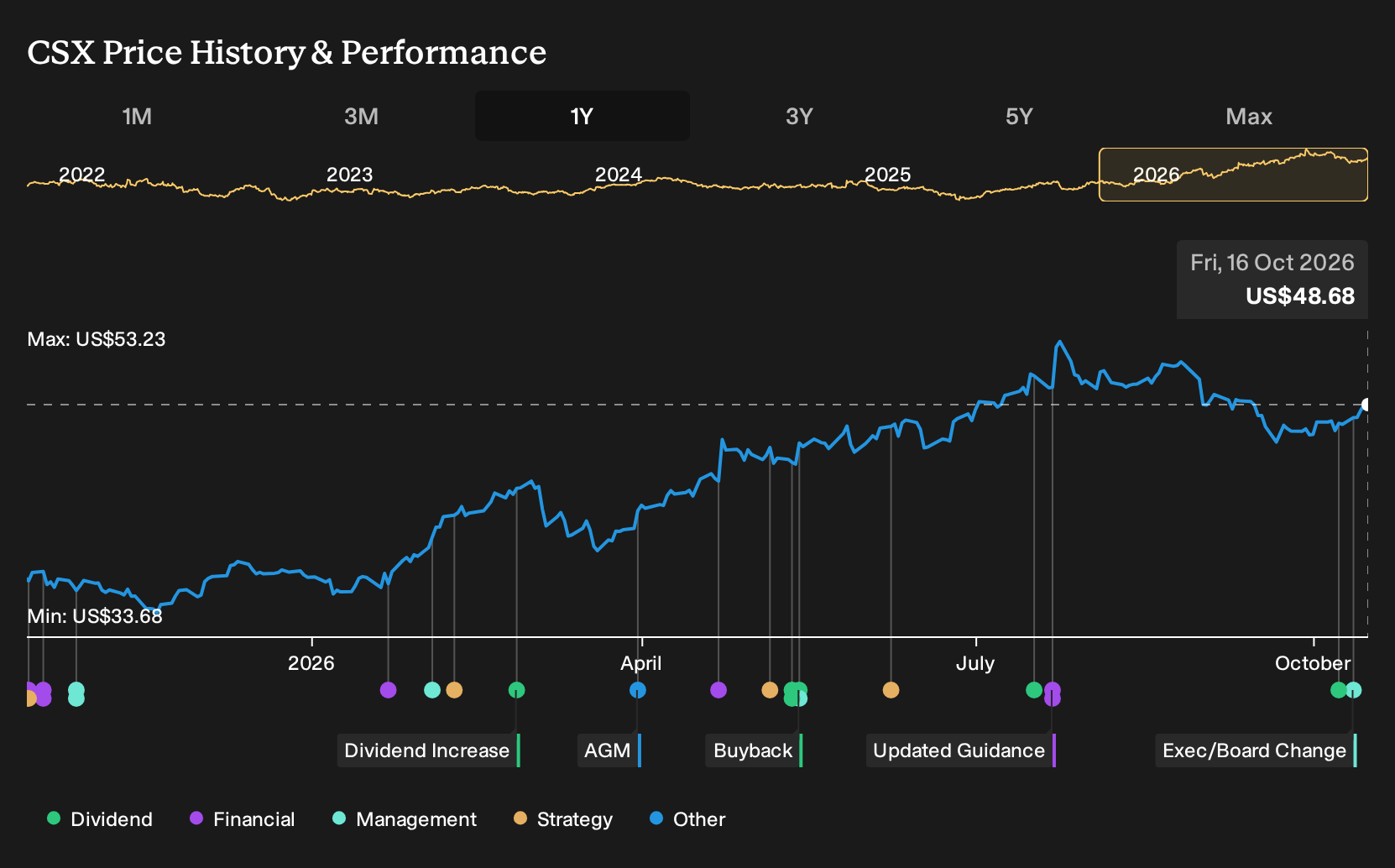Click the 'July' axis label
Screen dimensions: 1395x868
[x=975, y=663]
